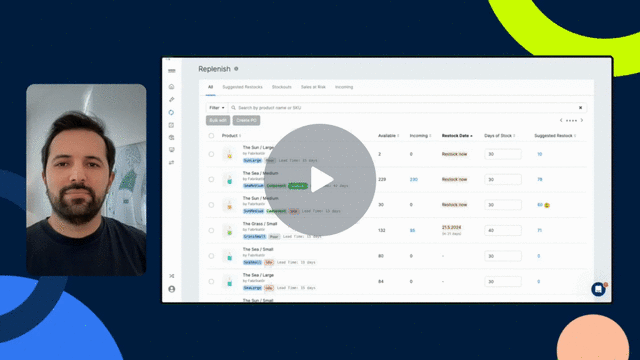The image size is (640, 360).
Task: Sort by the Days of Stock column
Action: [500, 136]
